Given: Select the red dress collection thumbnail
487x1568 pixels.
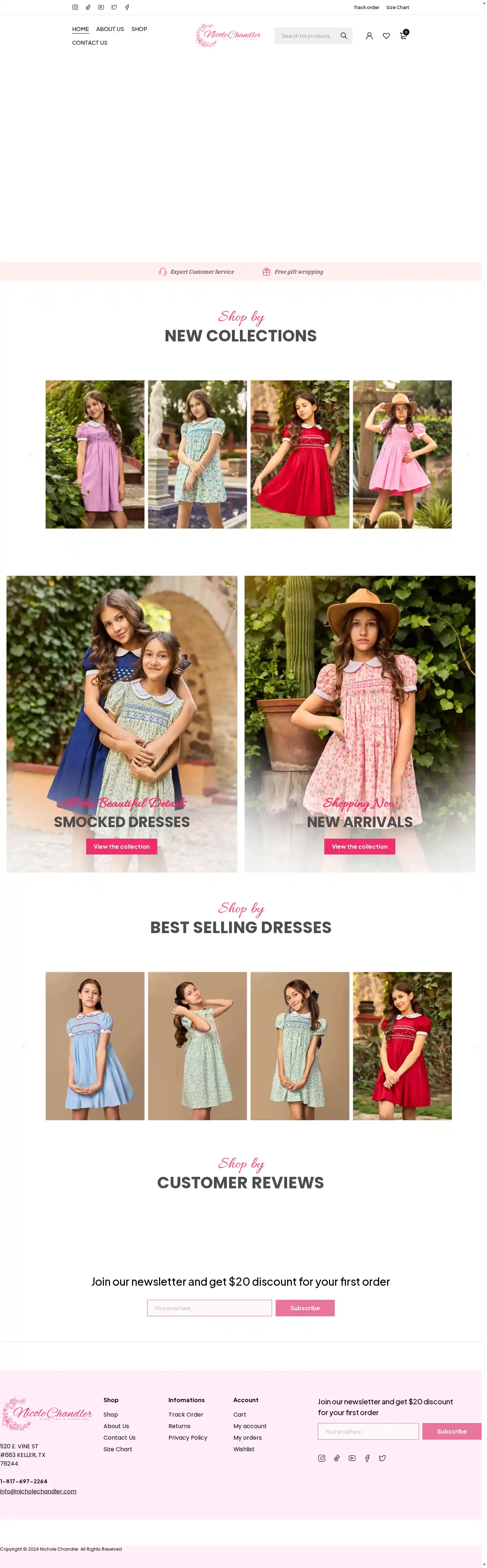Looking at the screenshot, I should pyautogui.click(x=300, y=454).
